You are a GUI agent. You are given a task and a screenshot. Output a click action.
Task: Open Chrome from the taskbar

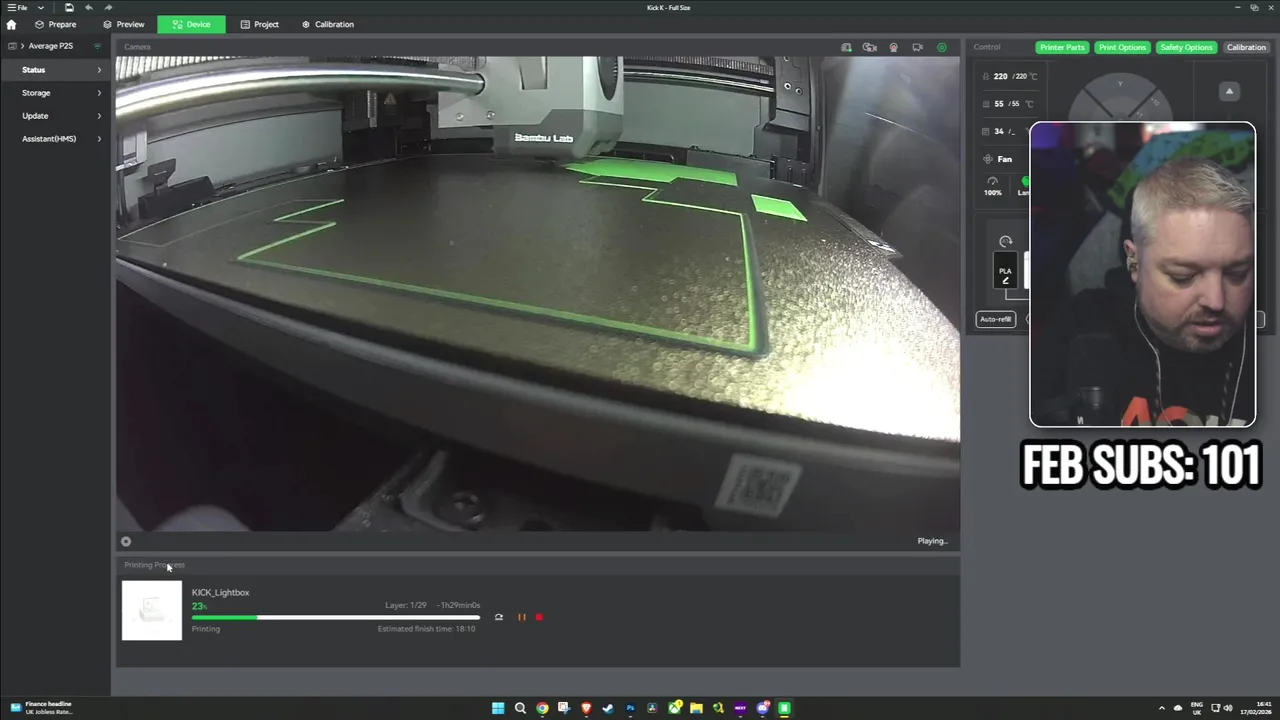(542, 708)
